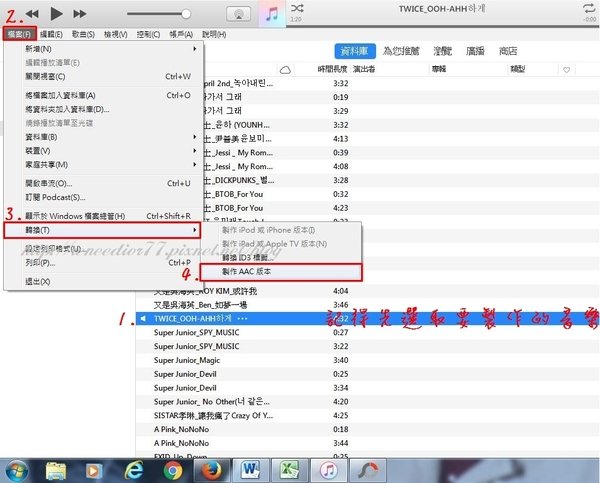
Task: Open the 檔案(F) menu
Action: [20, 34]
